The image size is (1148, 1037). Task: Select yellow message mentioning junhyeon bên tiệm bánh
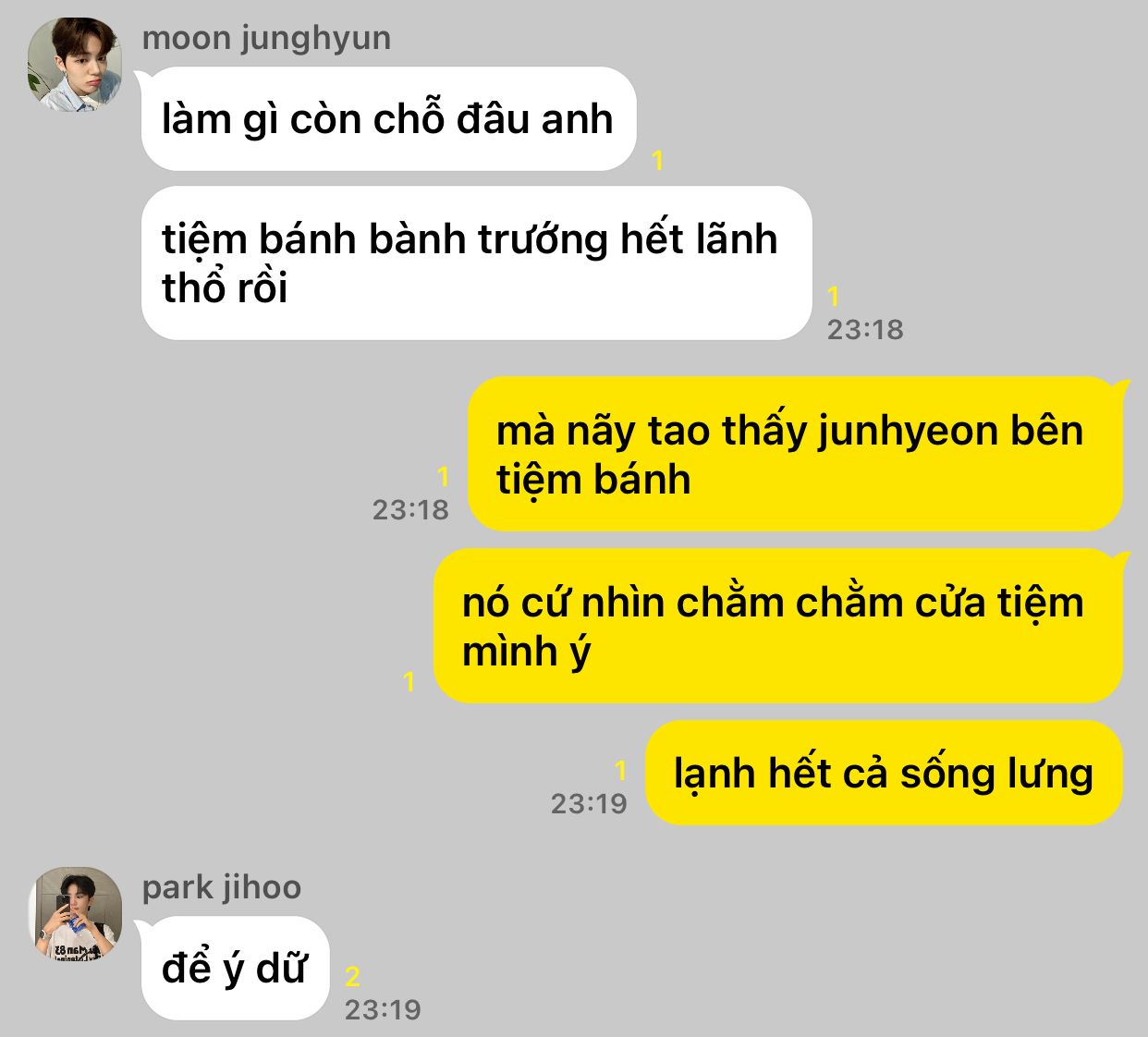click(x=795, y=454)
